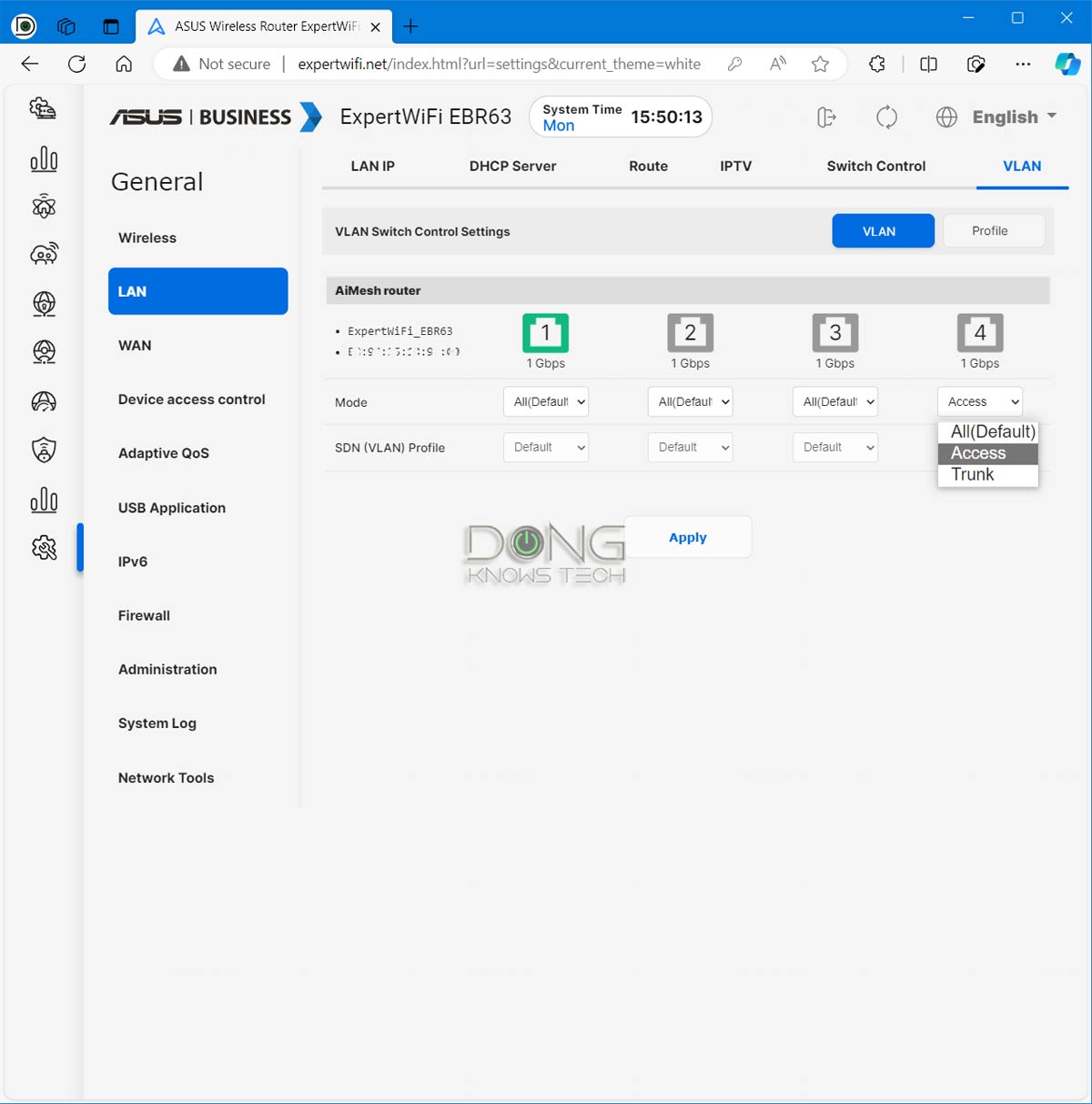Open Device access control settings
This screenshot has width=1092, height=1104.
[191, 399]
